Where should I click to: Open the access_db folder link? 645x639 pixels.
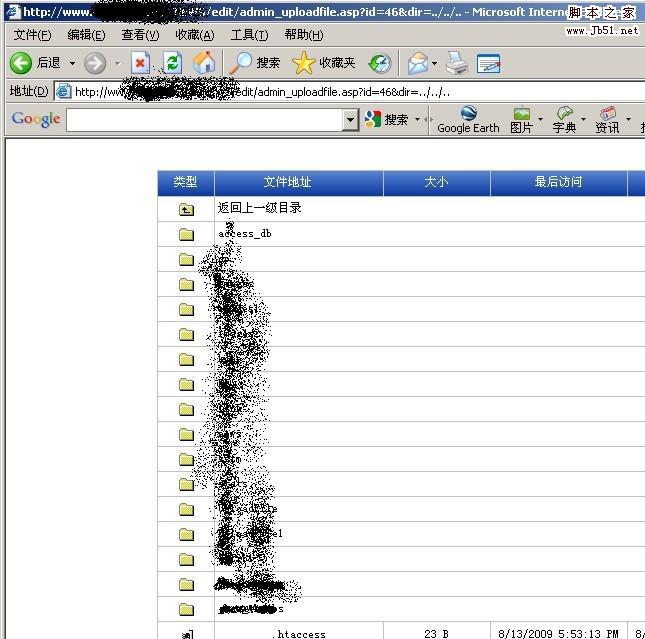(x=245, y=233)
